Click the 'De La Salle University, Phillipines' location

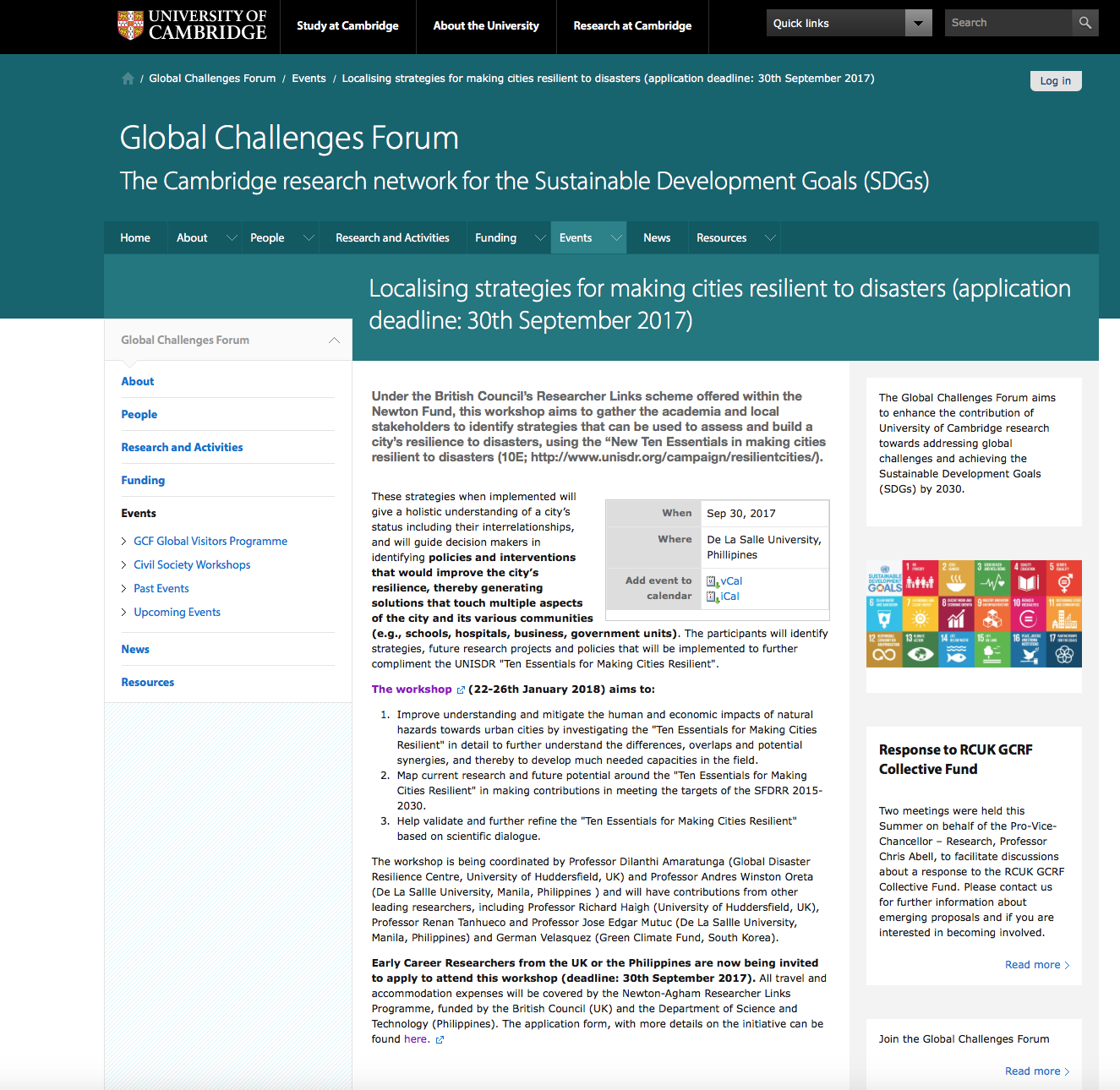(764, 548)
